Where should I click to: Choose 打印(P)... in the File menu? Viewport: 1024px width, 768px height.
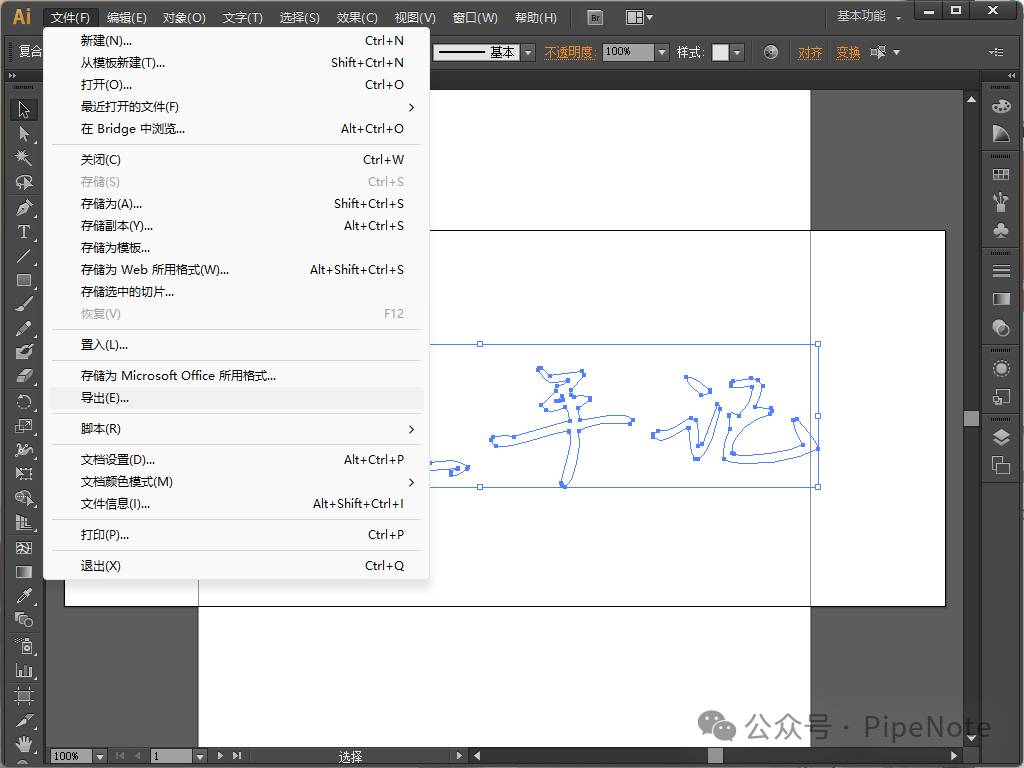[x=236, y=535]
